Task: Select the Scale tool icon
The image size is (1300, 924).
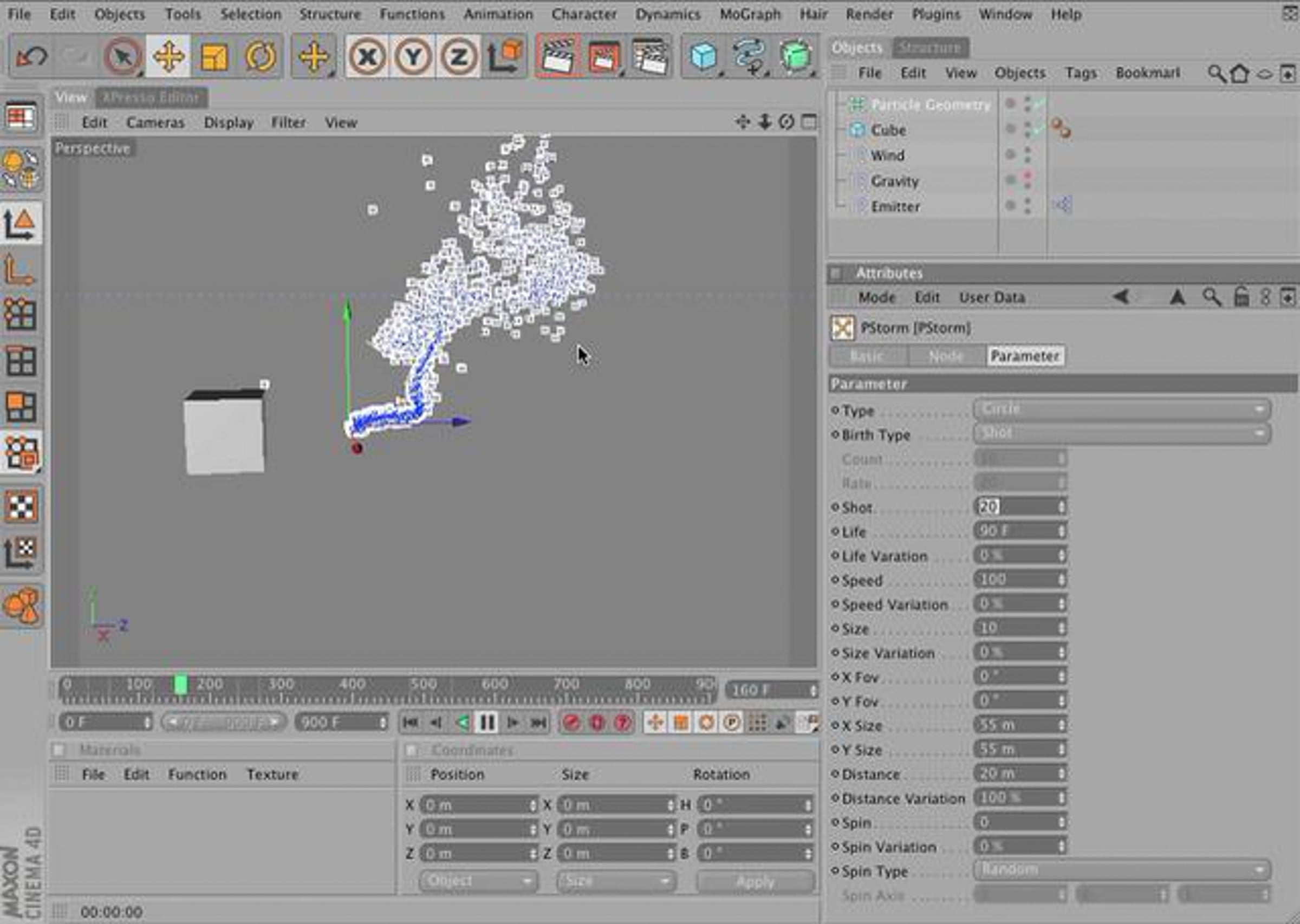Action: point(214,56)
